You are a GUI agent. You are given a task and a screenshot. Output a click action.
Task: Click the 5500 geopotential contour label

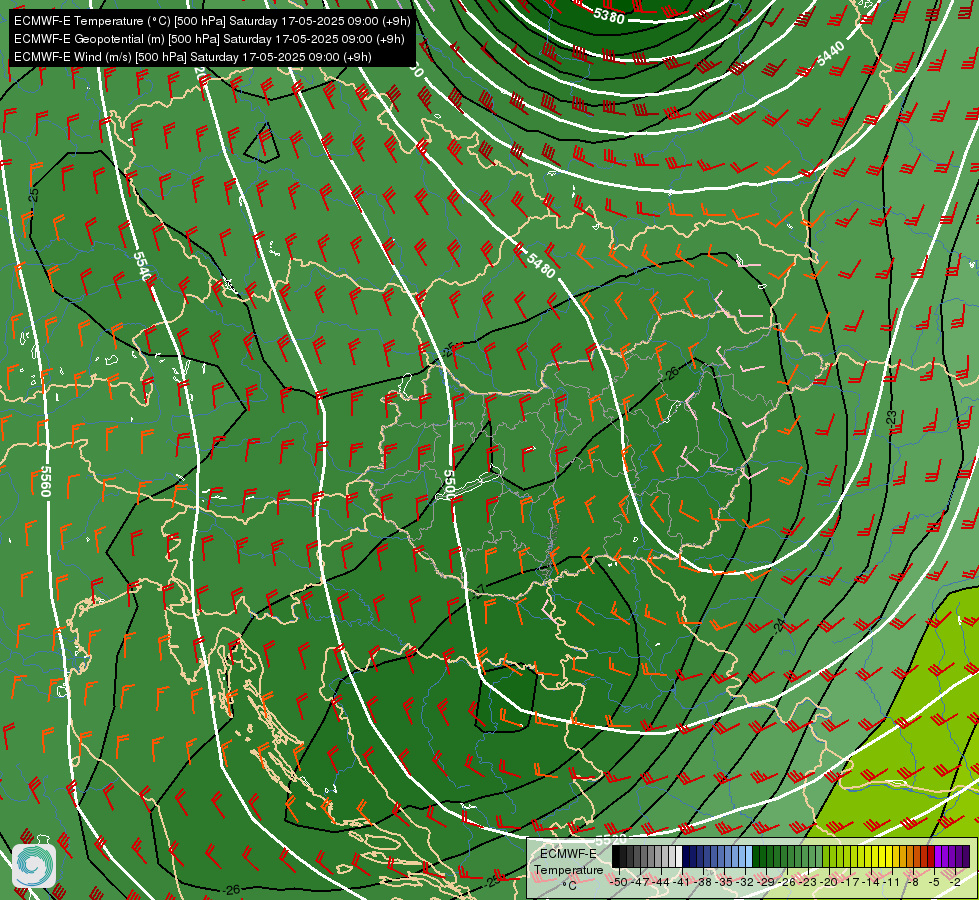[x=449, y=484]
